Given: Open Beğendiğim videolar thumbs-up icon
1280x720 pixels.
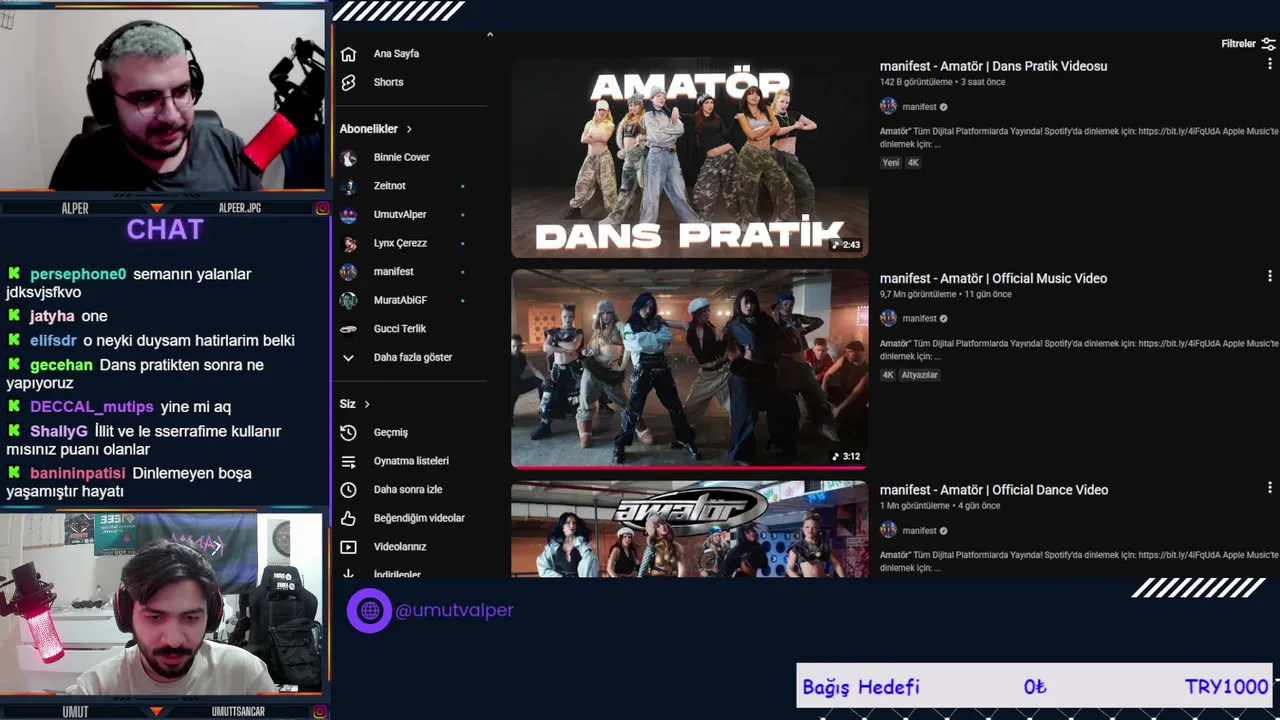Looking at the screenshot, I should (x=348, y=518).
